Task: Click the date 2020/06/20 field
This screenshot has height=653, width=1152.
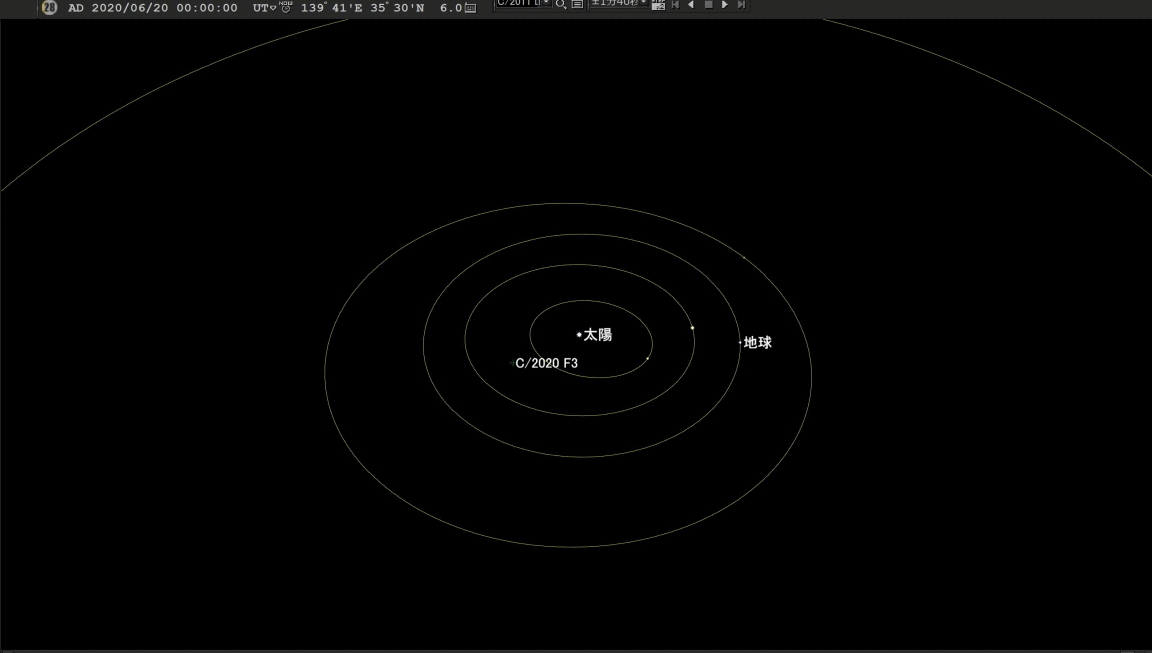Action: pyautogui.click(x=130, y=8)
